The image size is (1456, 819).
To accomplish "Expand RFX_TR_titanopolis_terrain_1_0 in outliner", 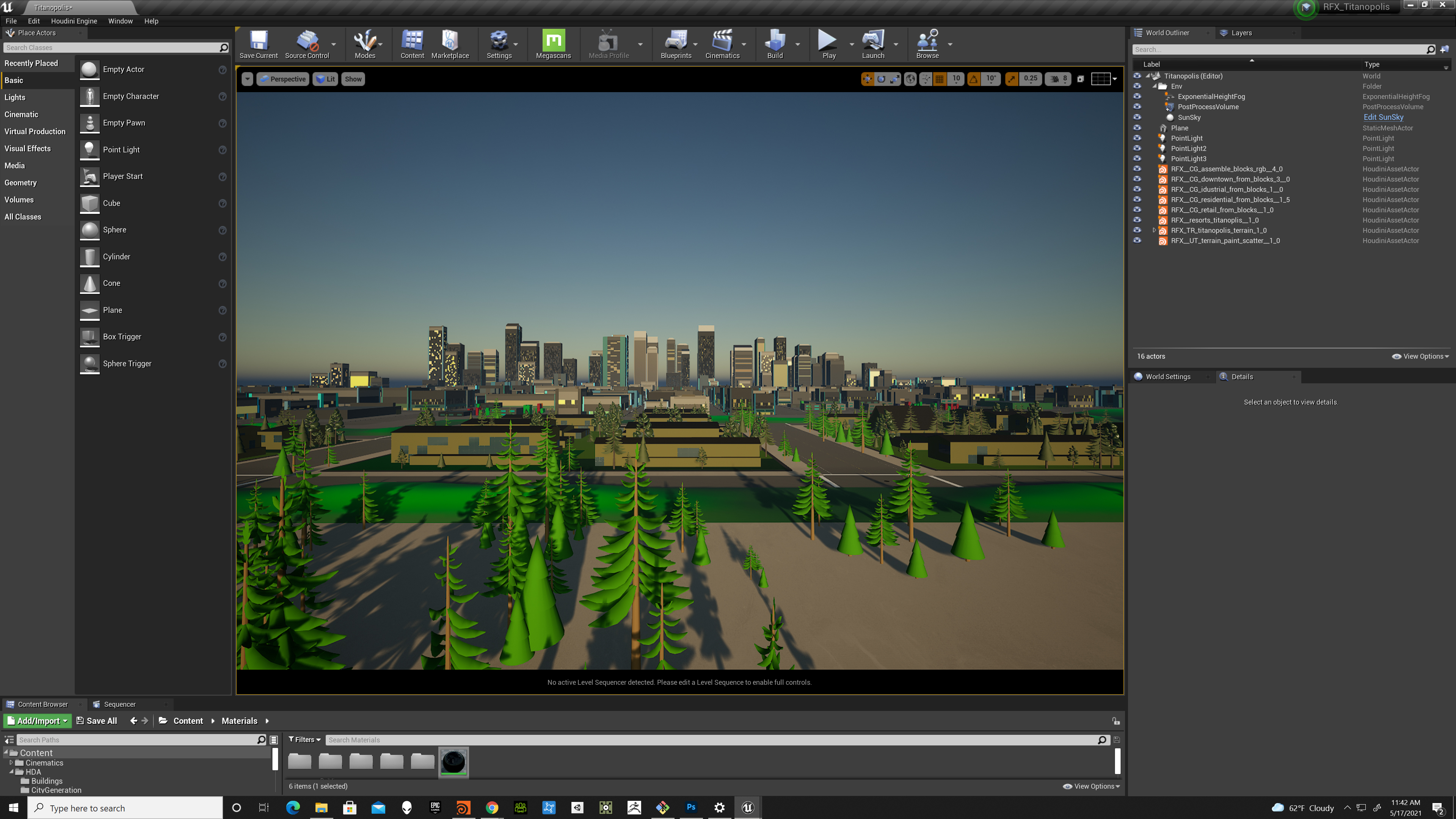I will [x=1154, y=230].
